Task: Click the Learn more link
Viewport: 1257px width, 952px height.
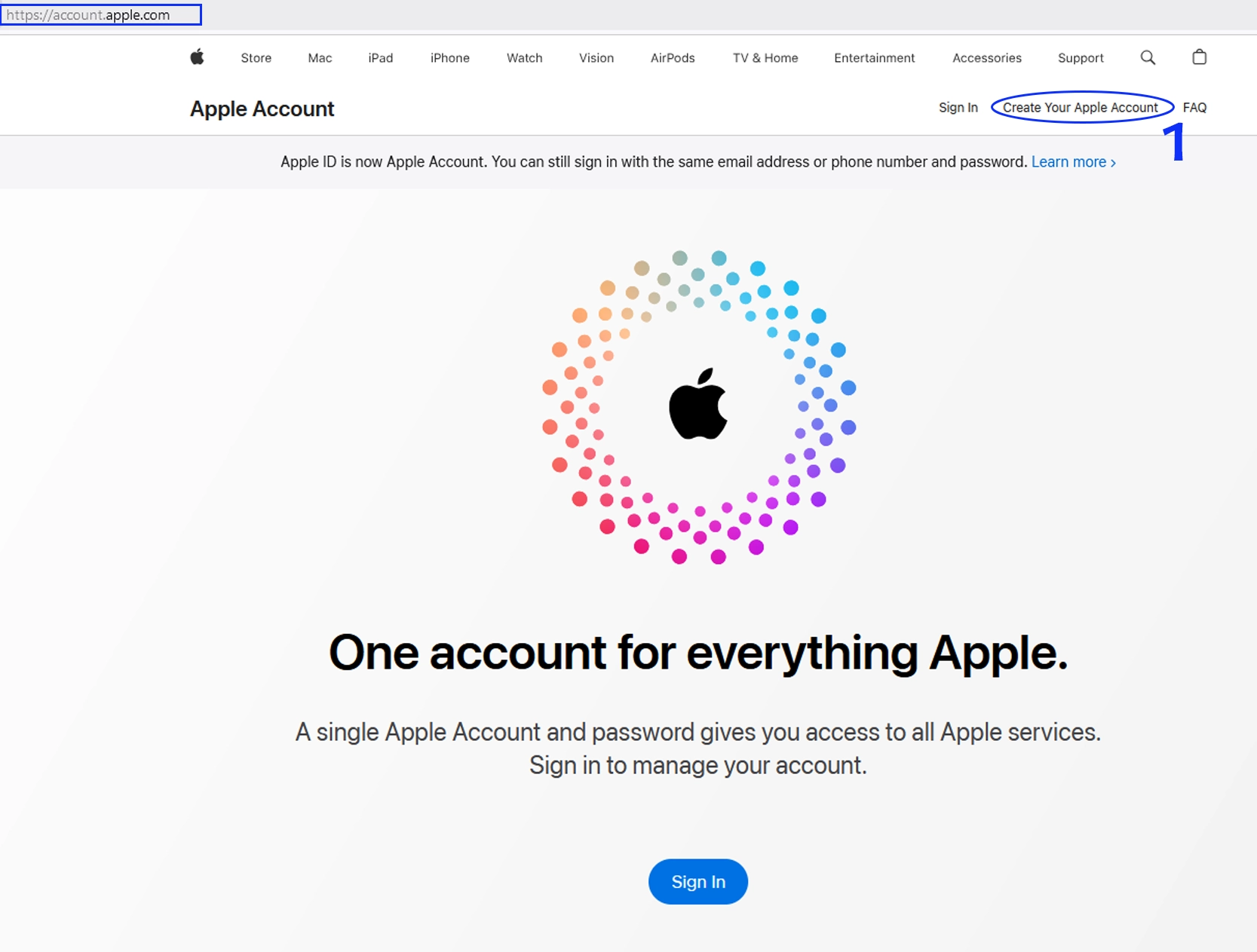Action: (x=1074, y=162)
